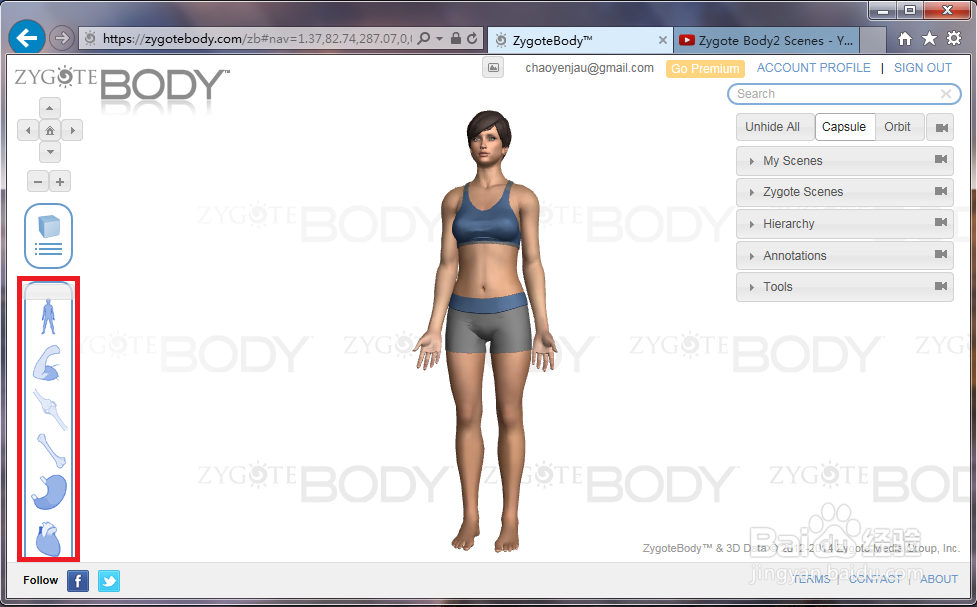Image resolution: width=977 pixels, height=607 pixels.
Task: Reset view with navigation home button
Action: pos(50,130)
